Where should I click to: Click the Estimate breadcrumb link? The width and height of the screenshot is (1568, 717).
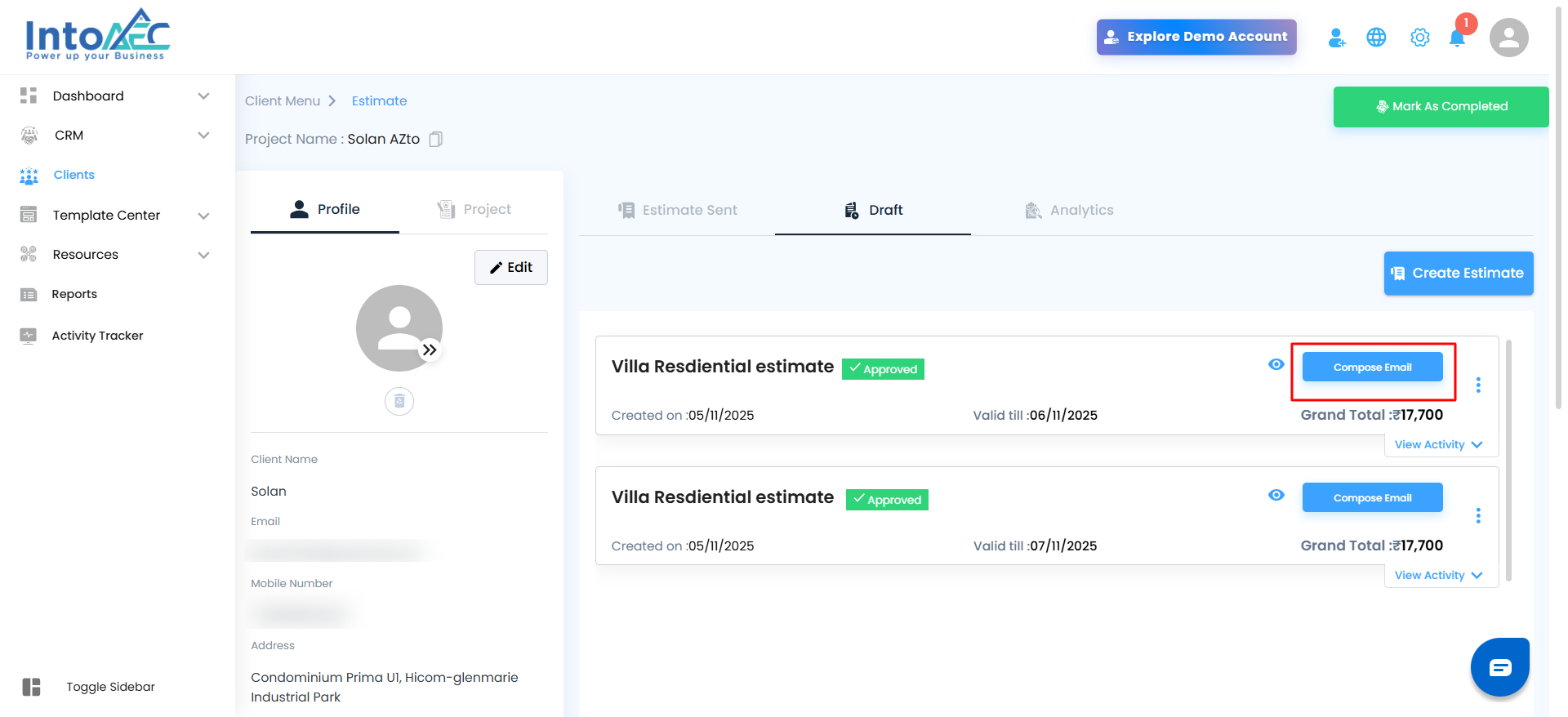point(380,101)
